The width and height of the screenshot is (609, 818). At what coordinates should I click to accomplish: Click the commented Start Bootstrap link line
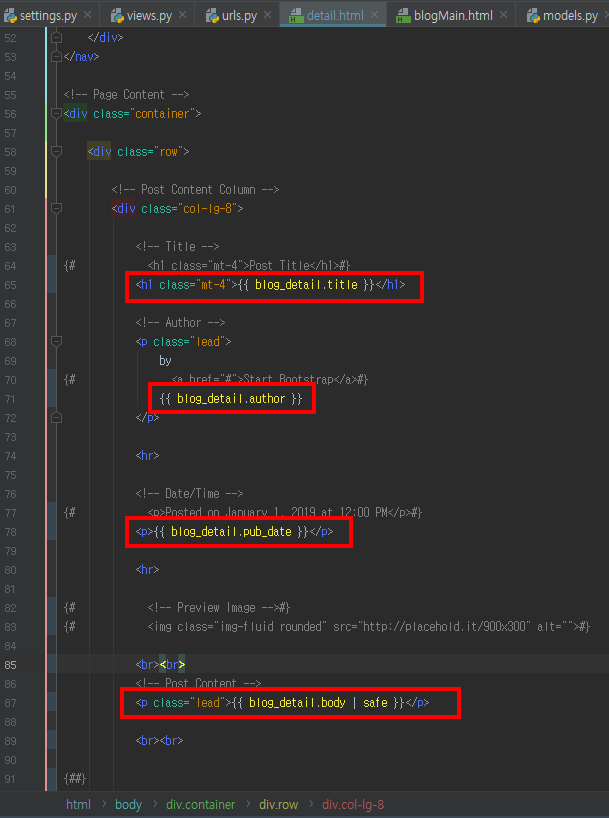(270, 379)
